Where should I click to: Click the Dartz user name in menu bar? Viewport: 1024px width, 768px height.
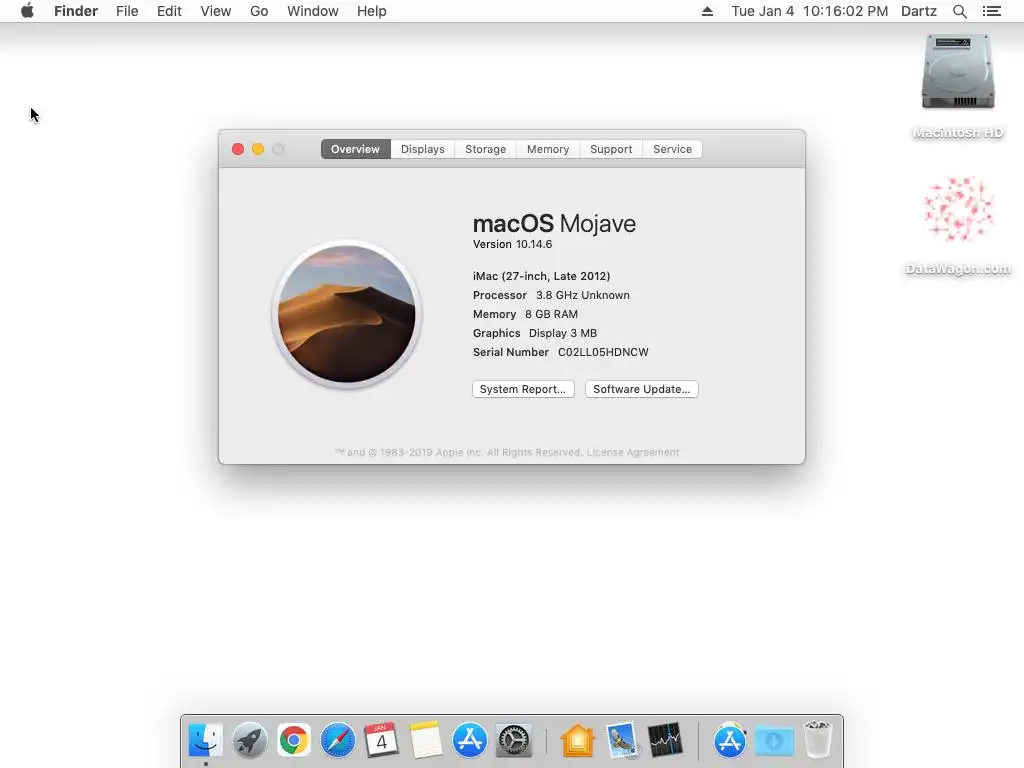919,11
